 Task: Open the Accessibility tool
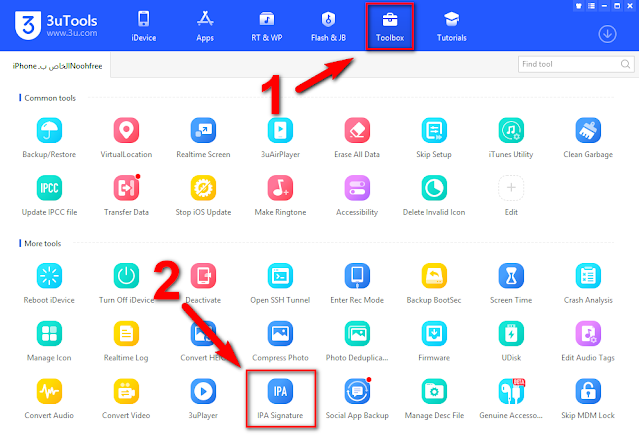[357, 188]
